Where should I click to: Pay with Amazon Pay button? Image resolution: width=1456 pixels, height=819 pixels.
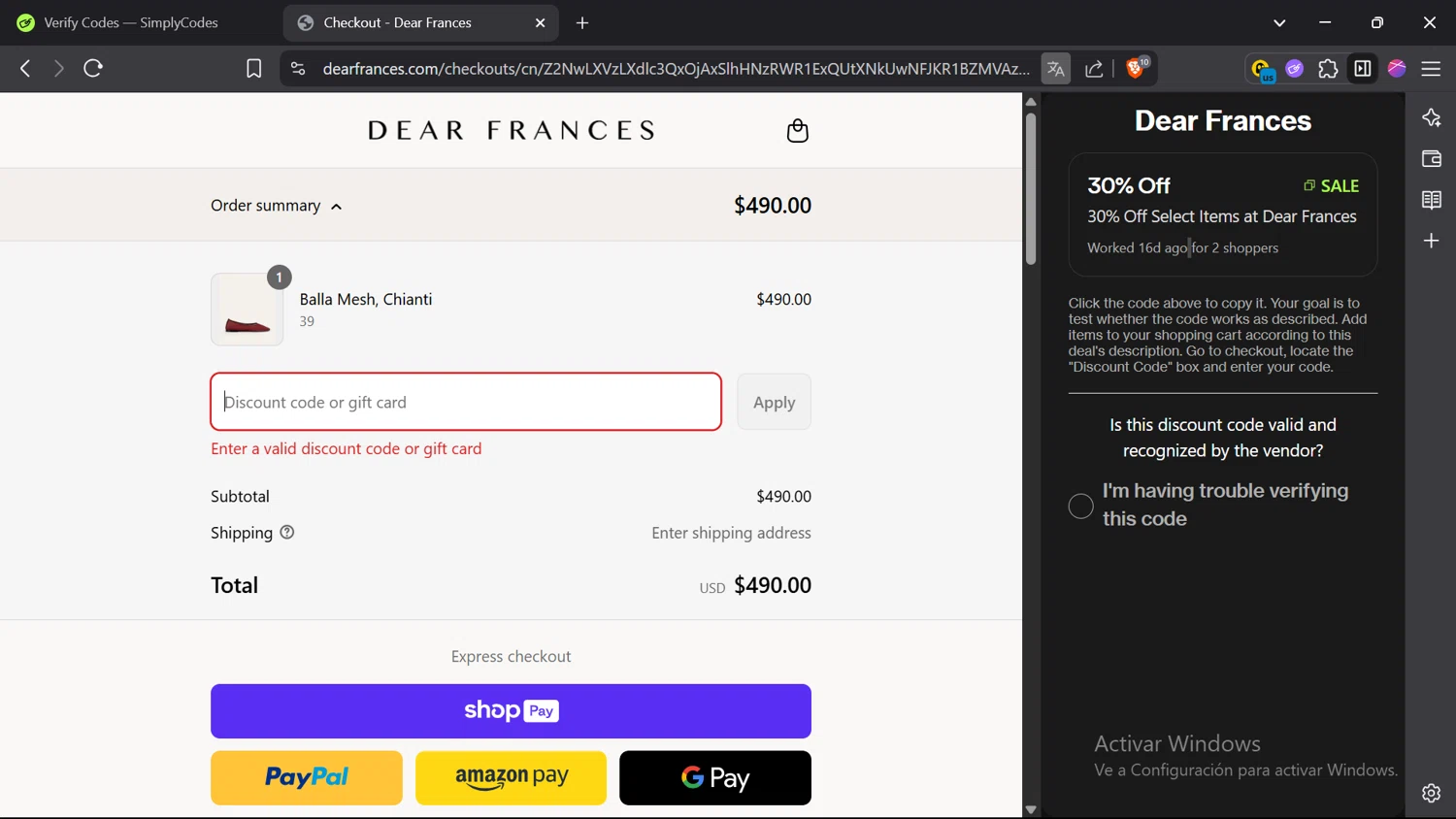512,777
